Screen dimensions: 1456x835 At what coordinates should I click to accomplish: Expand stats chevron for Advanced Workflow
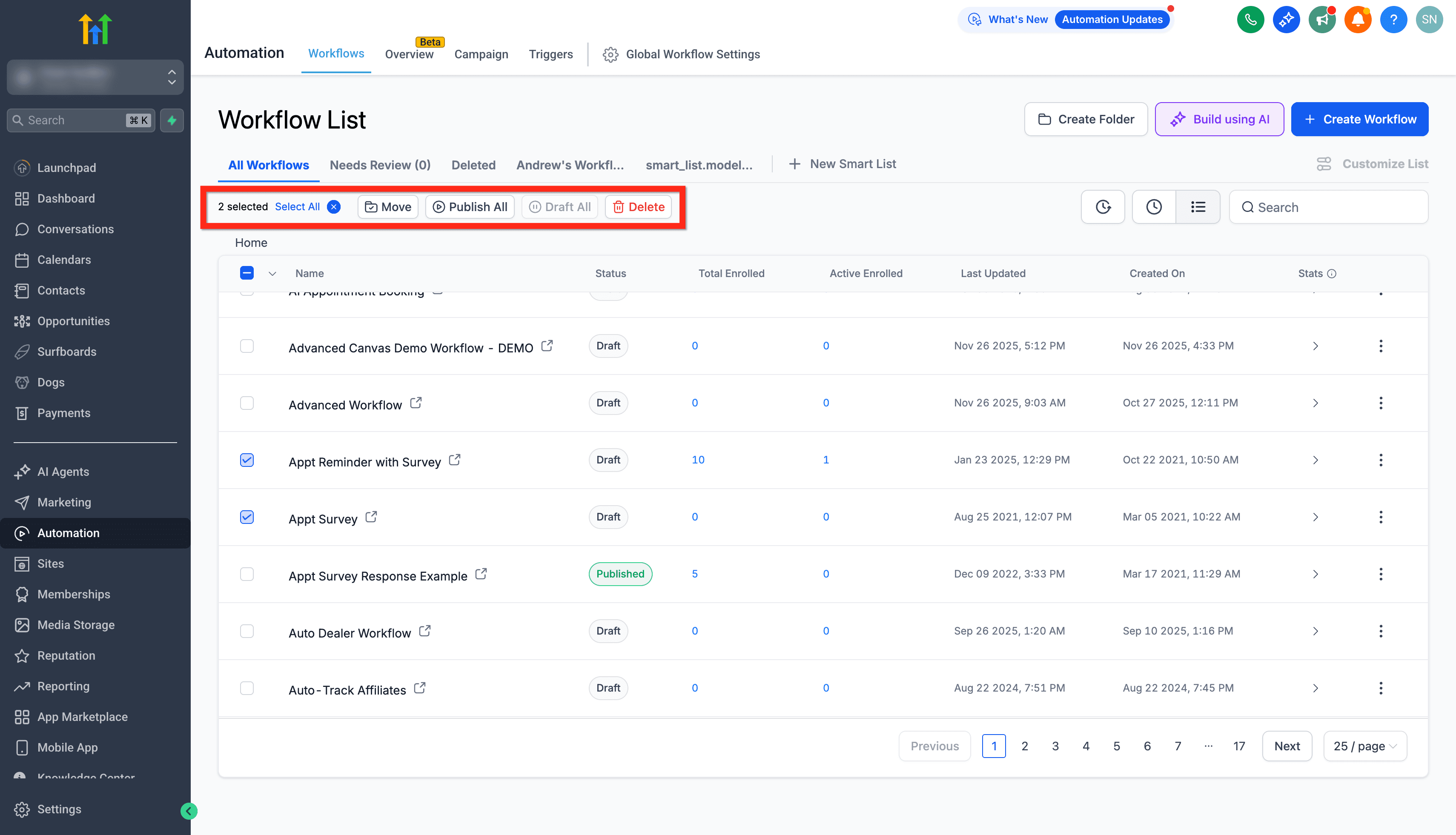[1316, 403]
